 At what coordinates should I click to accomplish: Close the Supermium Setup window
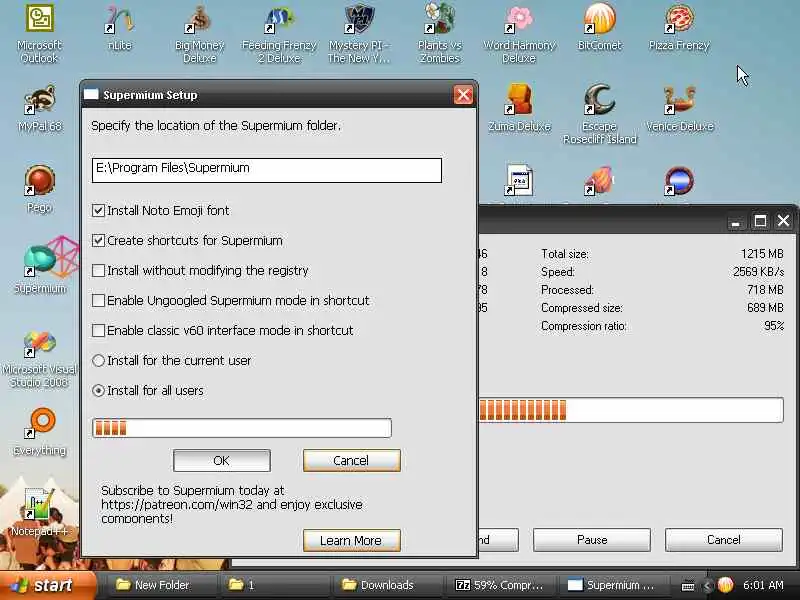coord(463,95)
